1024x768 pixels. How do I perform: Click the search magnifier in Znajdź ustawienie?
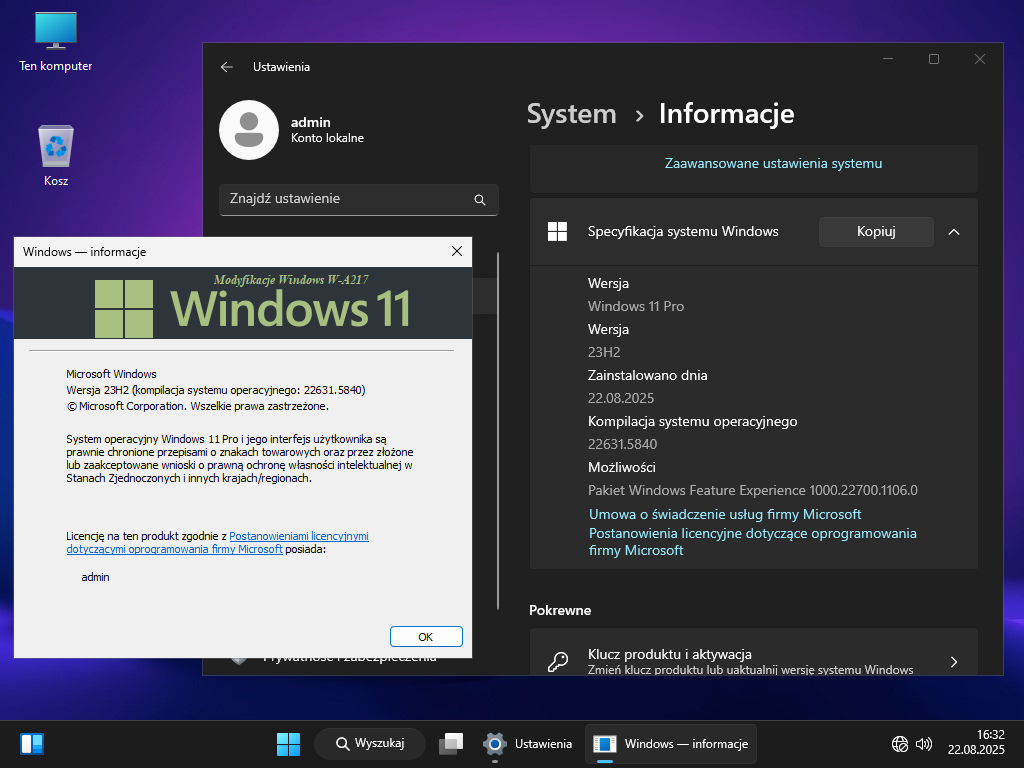pos(480,200)
